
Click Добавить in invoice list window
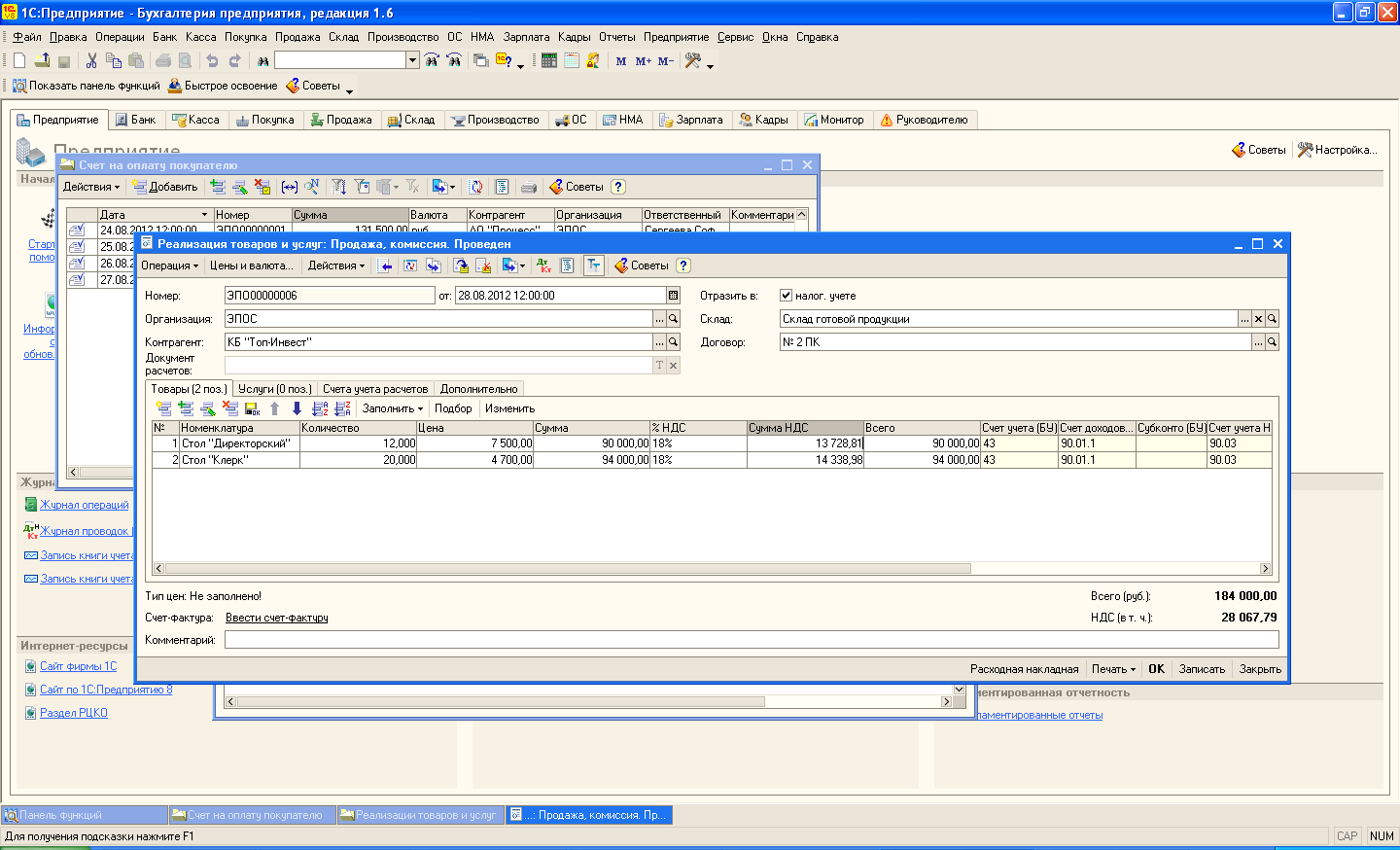click(x=165, y=187)
